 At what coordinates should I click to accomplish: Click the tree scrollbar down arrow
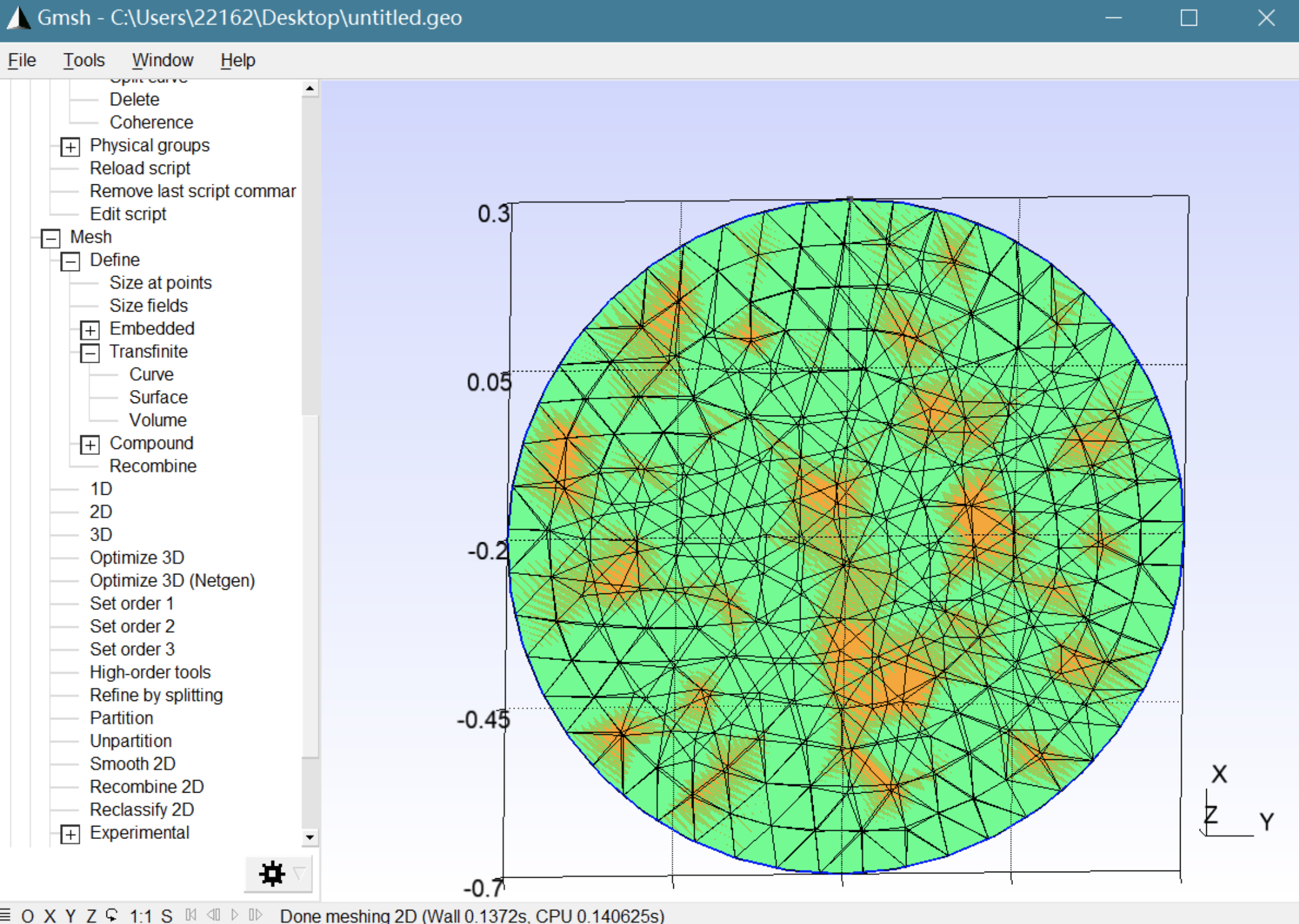click(x=310, y=837)
